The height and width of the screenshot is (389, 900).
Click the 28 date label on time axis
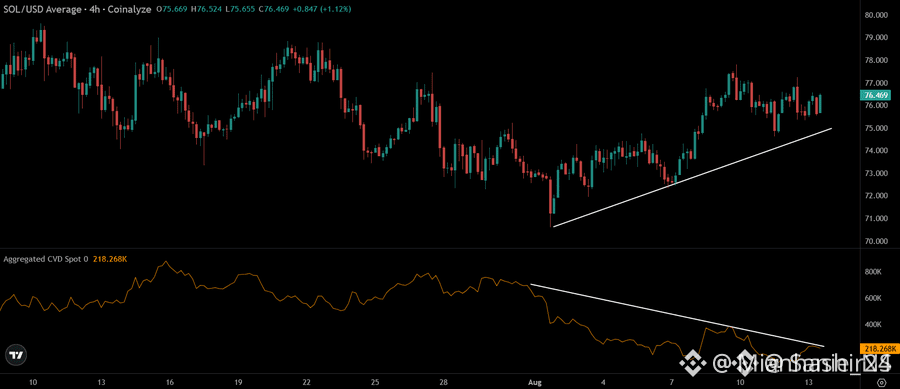[444, 382]
